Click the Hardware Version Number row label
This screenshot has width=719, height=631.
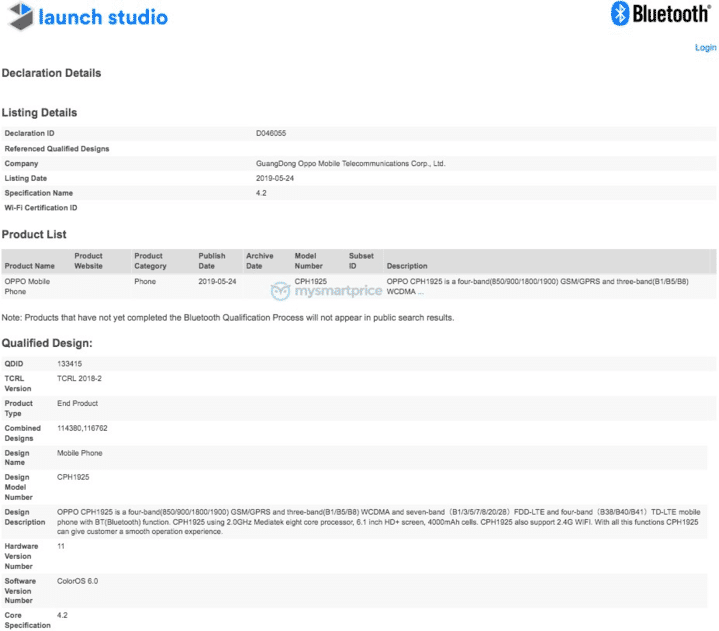point(21,556)
